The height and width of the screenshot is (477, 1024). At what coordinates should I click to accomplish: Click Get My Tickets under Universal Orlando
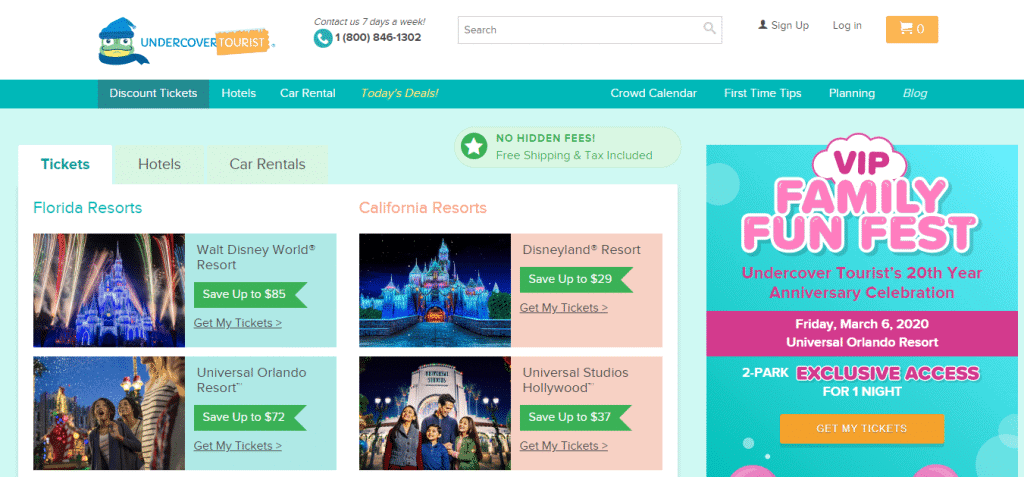[238, 446]
